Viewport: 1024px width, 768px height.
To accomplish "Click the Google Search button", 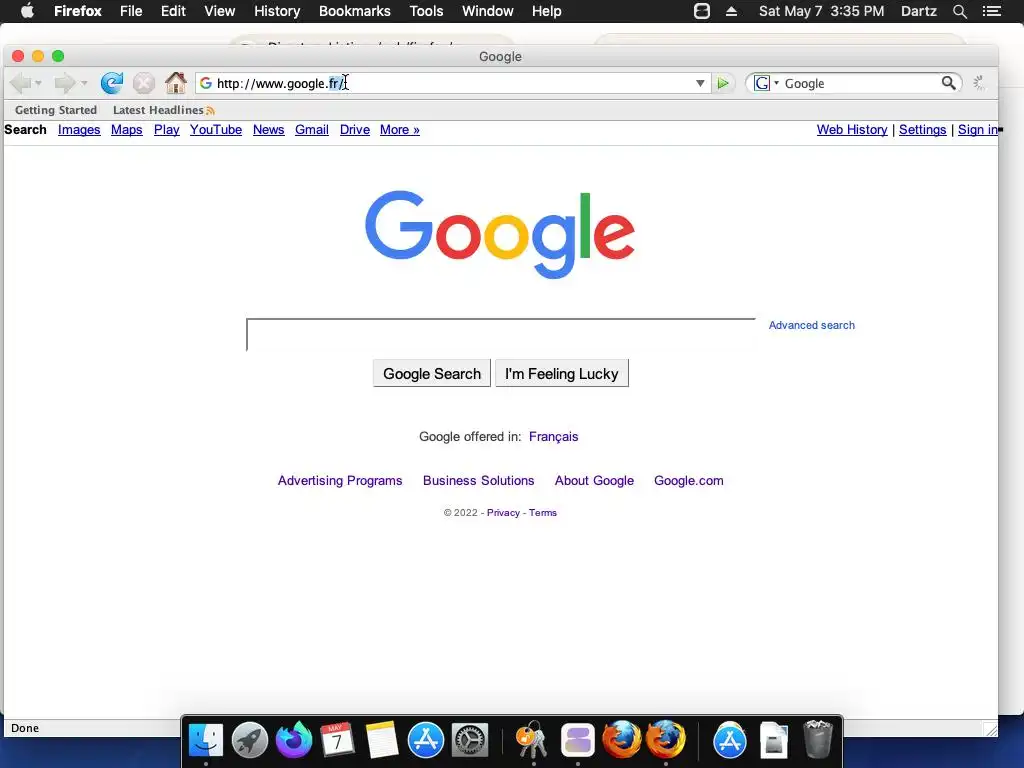I will point(432,374).
